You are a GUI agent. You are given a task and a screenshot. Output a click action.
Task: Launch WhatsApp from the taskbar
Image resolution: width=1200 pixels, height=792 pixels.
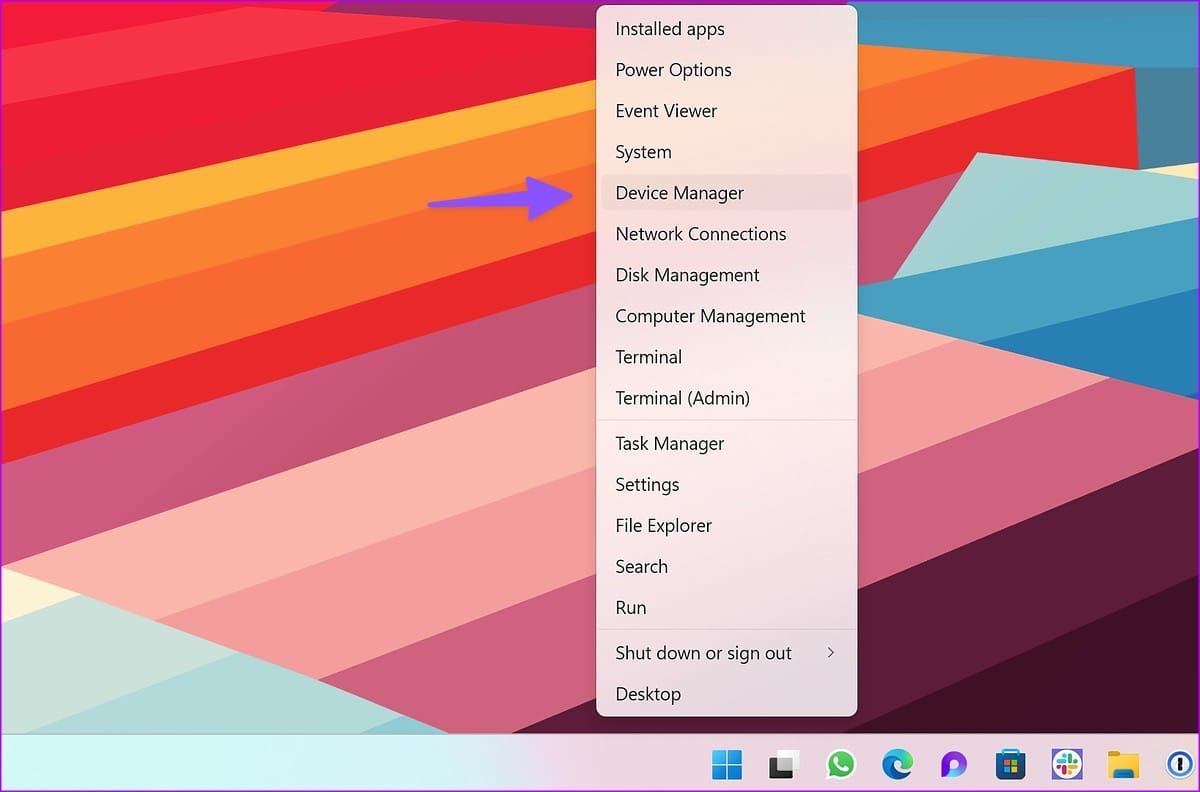(x=841, y=765)
